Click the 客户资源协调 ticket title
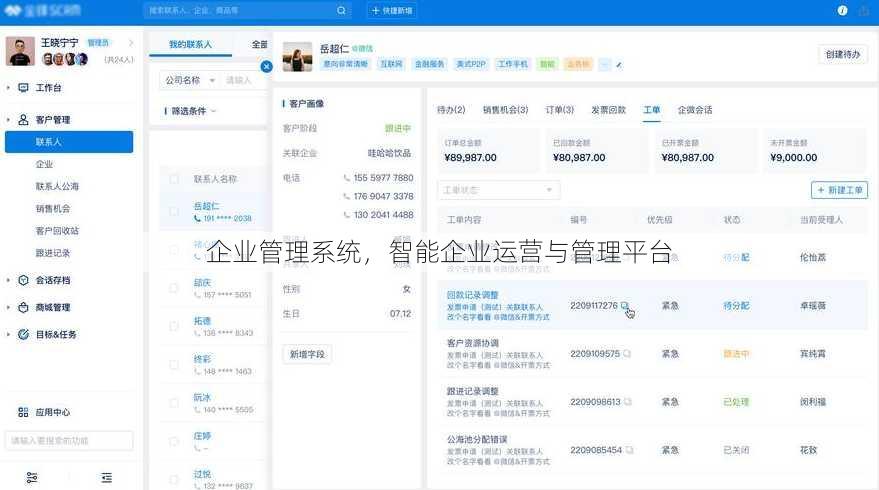The image size is (879, 490). point(472,343)
